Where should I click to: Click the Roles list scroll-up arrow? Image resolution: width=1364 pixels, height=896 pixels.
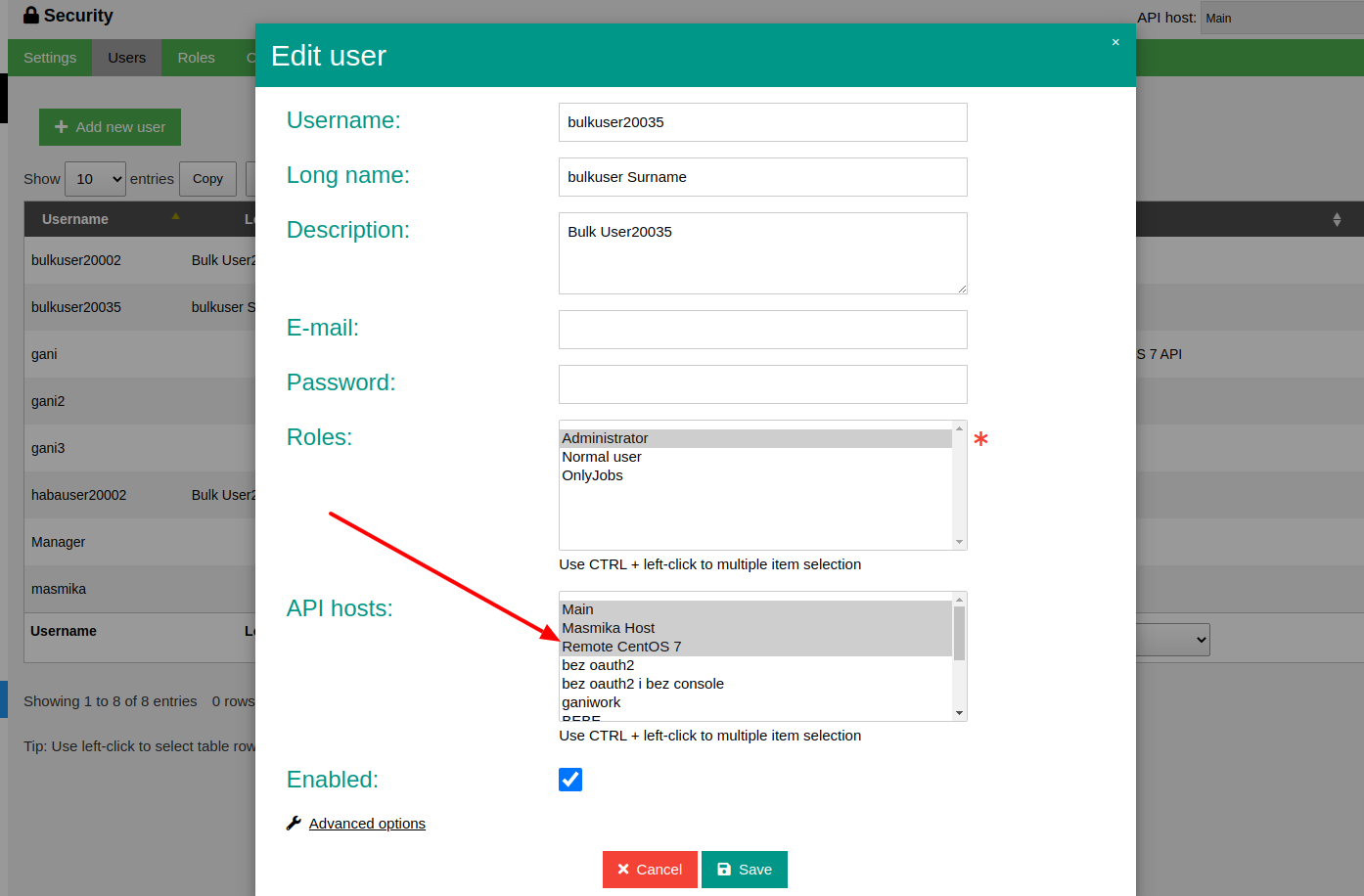coord(959,428)
